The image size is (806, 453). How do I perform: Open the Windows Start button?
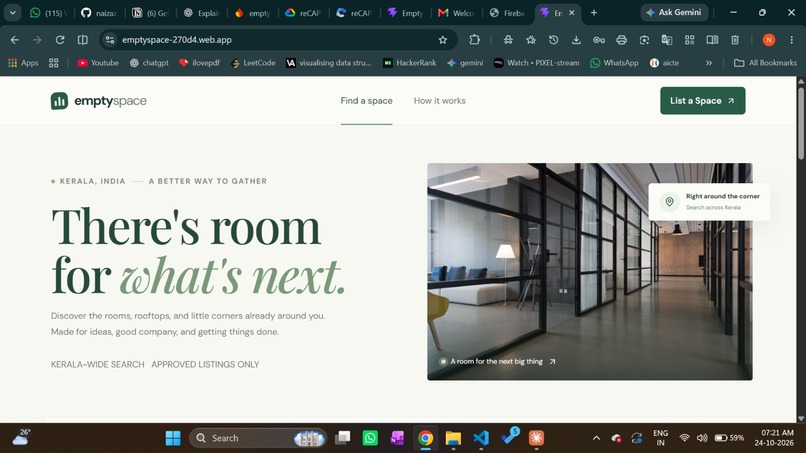click(173, 438)
